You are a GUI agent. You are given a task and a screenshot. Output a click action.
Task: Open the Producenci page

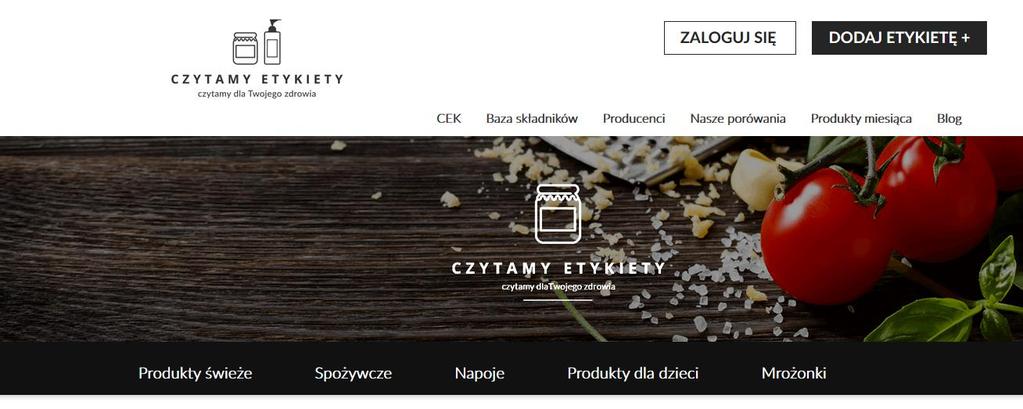[634, 119]
